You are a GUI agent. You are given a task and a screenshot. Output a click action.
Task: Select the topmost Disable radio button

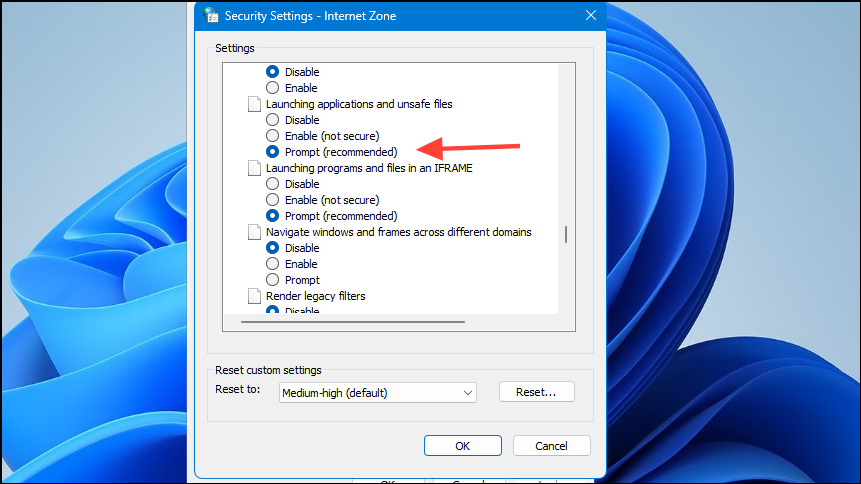272,71
